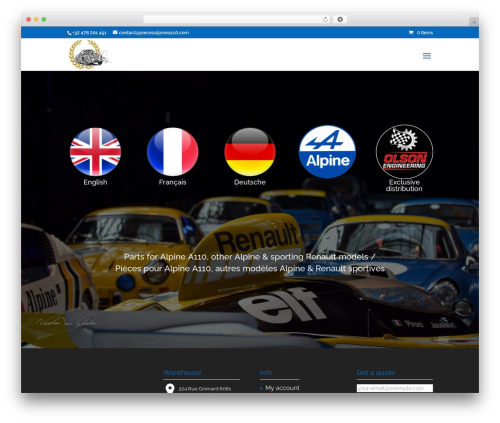Screen dimensions: 500x423
Task: Open the shopping cart icon
Action: point(411,32)
